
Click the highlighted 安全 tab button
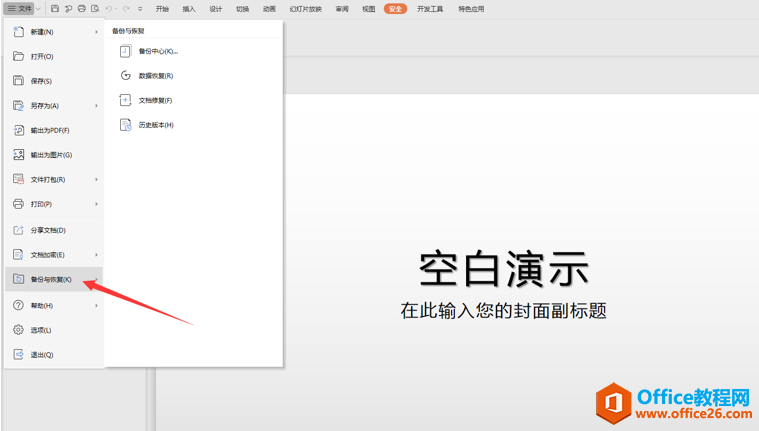pos(395,9)
